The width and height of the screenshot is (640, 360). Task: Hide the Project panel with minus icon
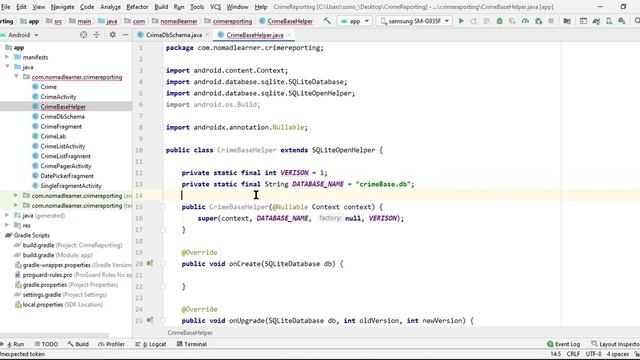(x=125, y=35)
